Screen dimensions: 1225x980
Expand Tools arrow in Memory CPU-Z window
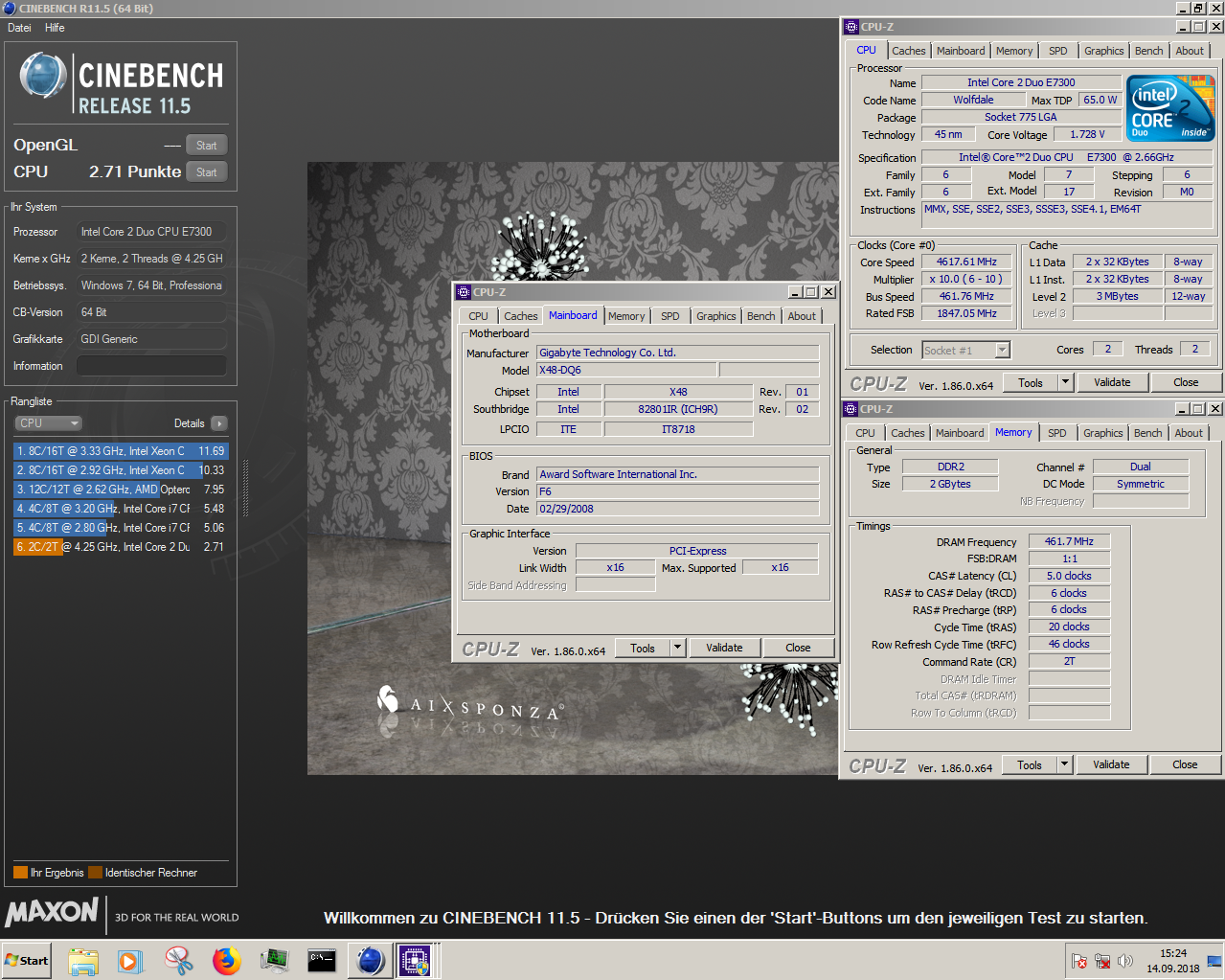point(1064,764)
